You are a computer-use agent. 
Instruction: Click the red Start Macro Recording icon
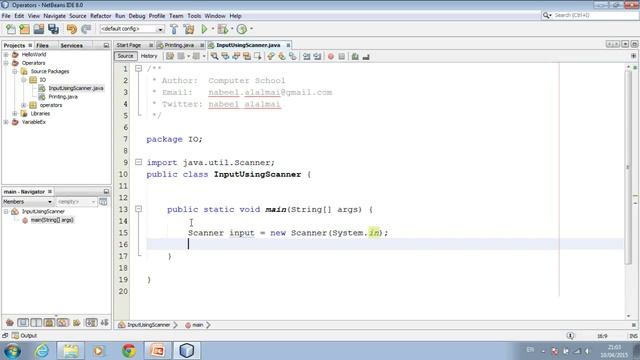tap(331, 56)
